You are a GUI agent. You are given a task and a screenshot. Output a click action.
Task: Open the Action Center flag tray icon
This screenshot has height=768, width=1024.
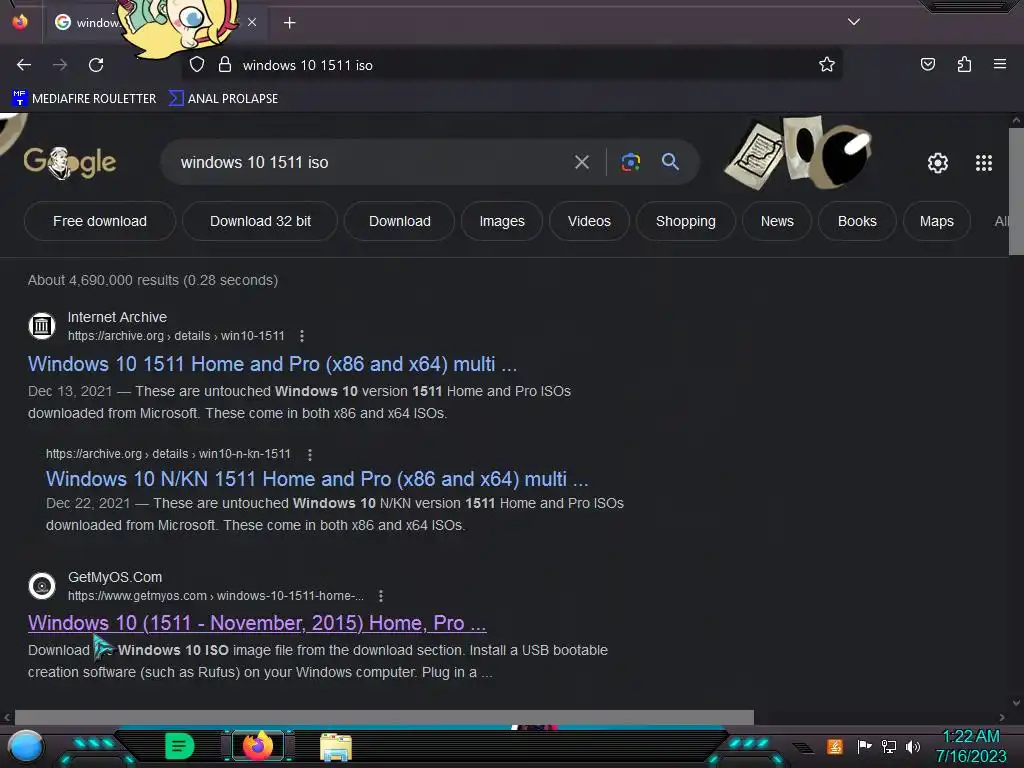point(865,746)
